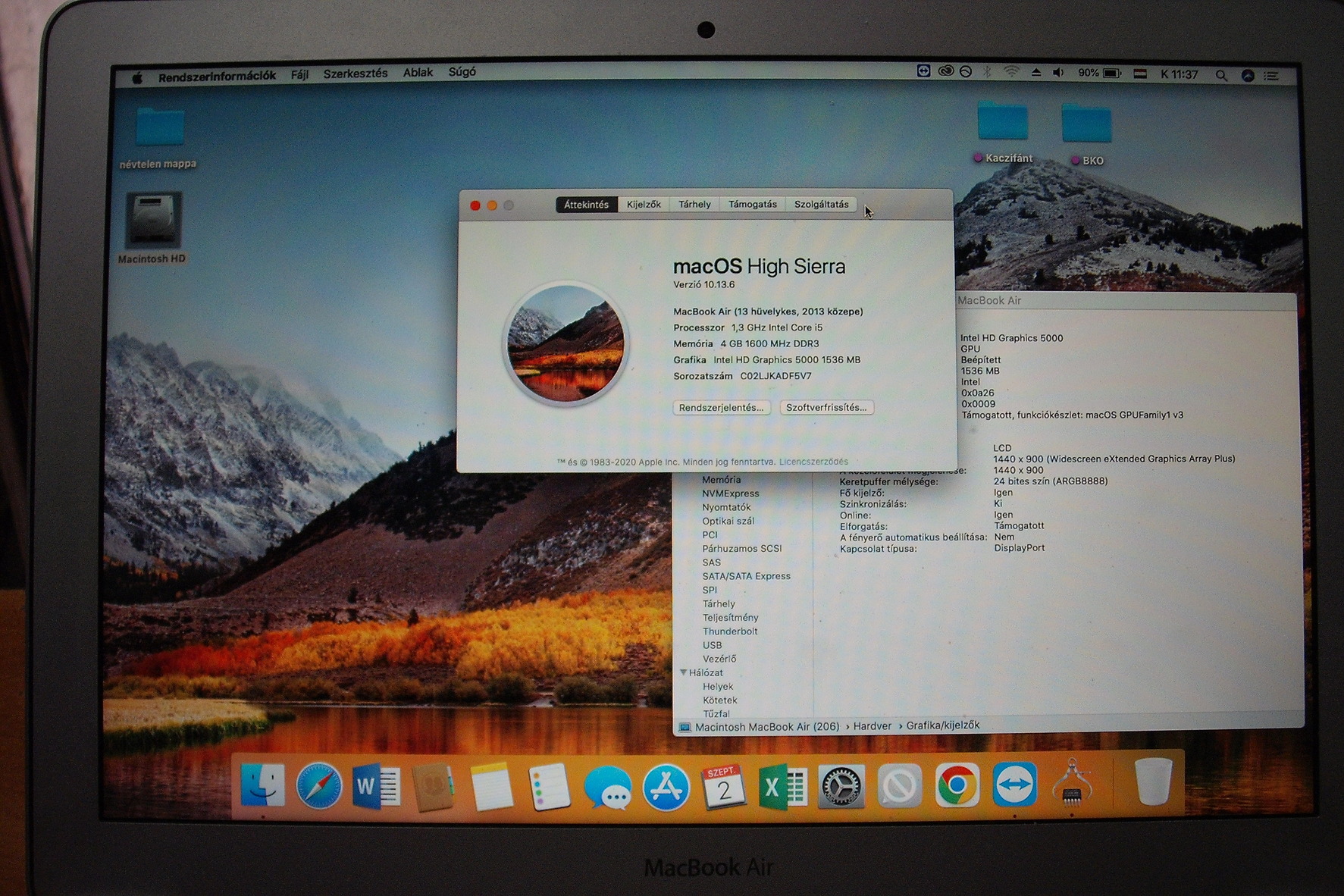
Task: Open Reminders from the Dock
Action: [x=550, y=787]
